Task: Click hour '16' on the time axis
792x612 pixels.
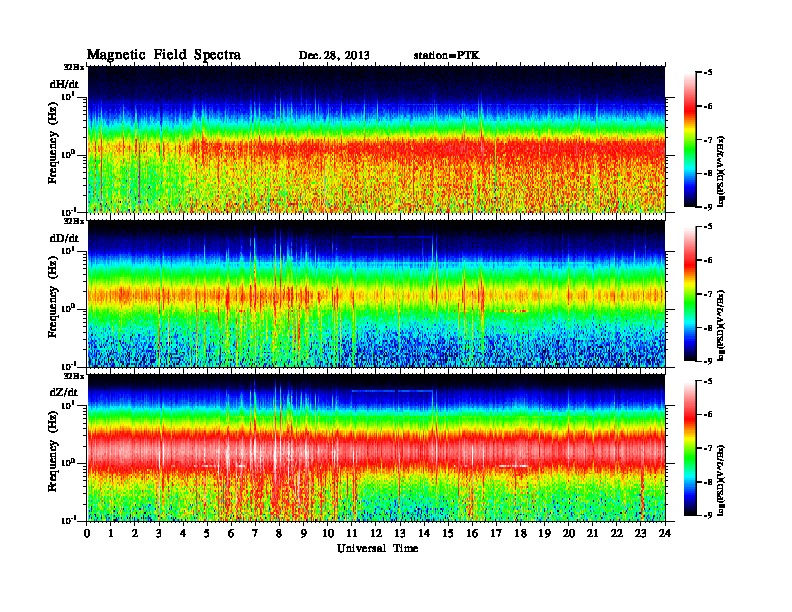Action: pyautogui.click(x=472, y=534)
